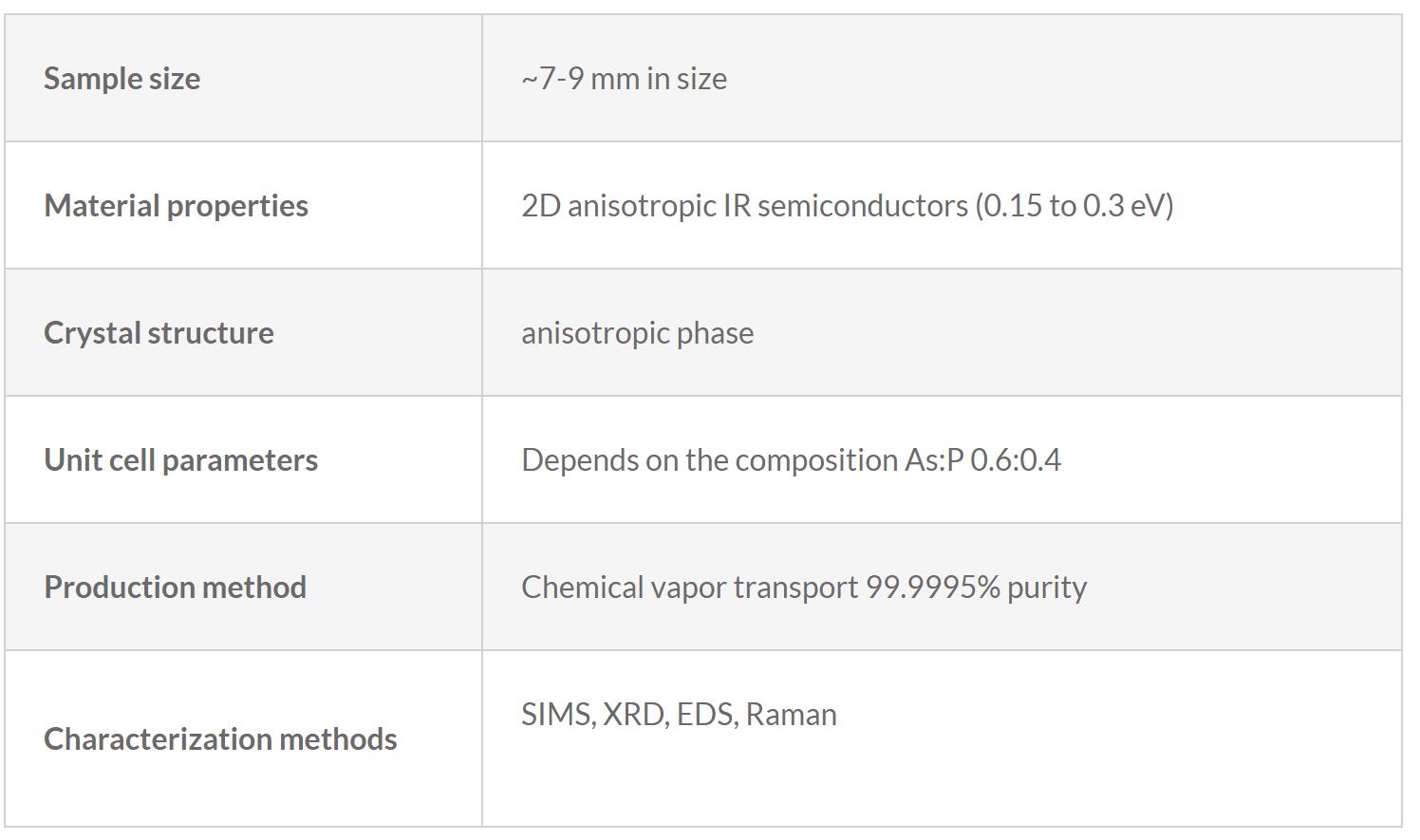Click the word 'SIMS' in the methods list
The image size is (1420, 840).
click(x=557, y=715)
